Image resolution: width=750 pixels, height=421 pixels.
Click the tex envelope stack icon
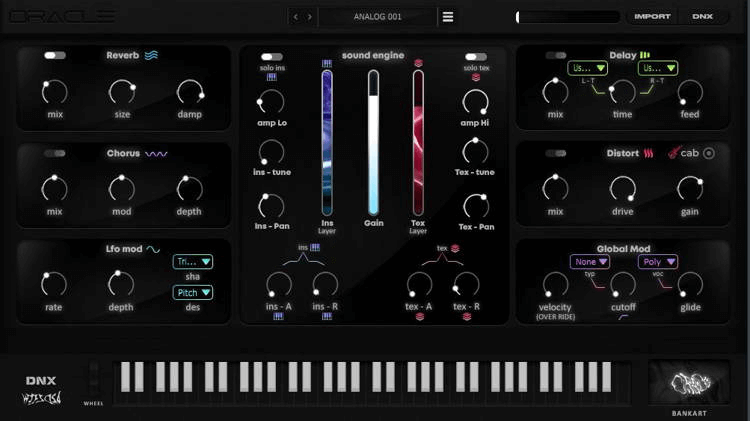pyautogui.click(x=455, y=248)
